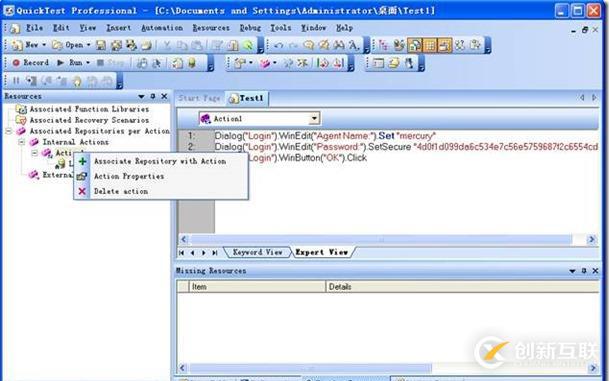Click the Save icon in toolbar
Image resolution: width=609 pixels, height=381 pixels.
point(101,45)
